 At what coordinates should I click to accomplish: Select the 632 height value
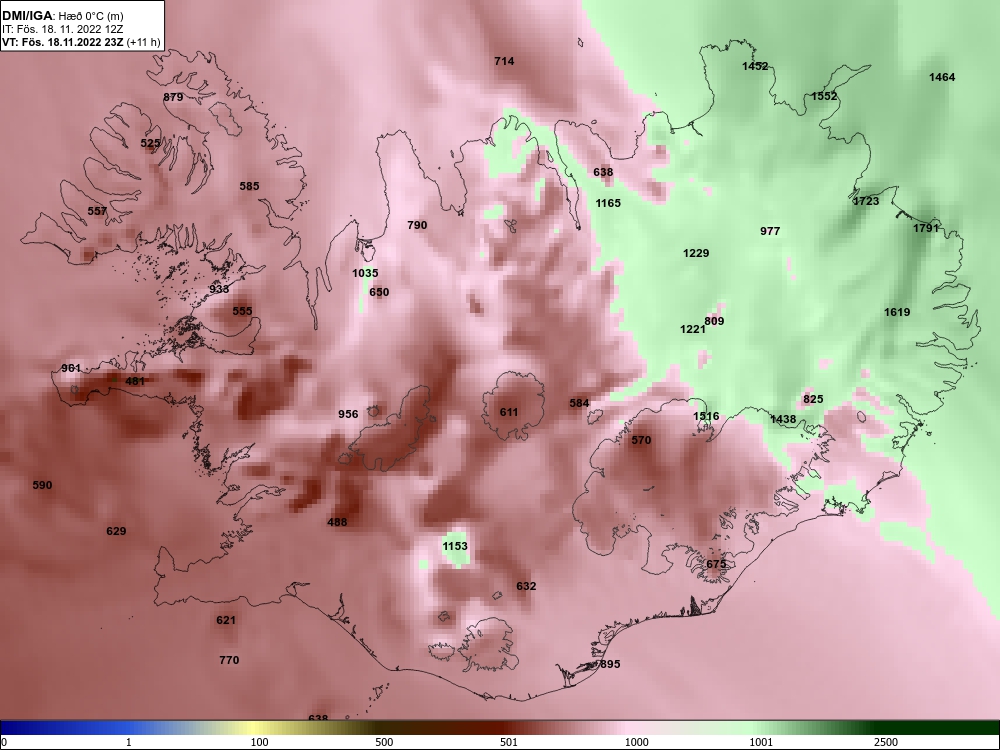tap(526, 586)
